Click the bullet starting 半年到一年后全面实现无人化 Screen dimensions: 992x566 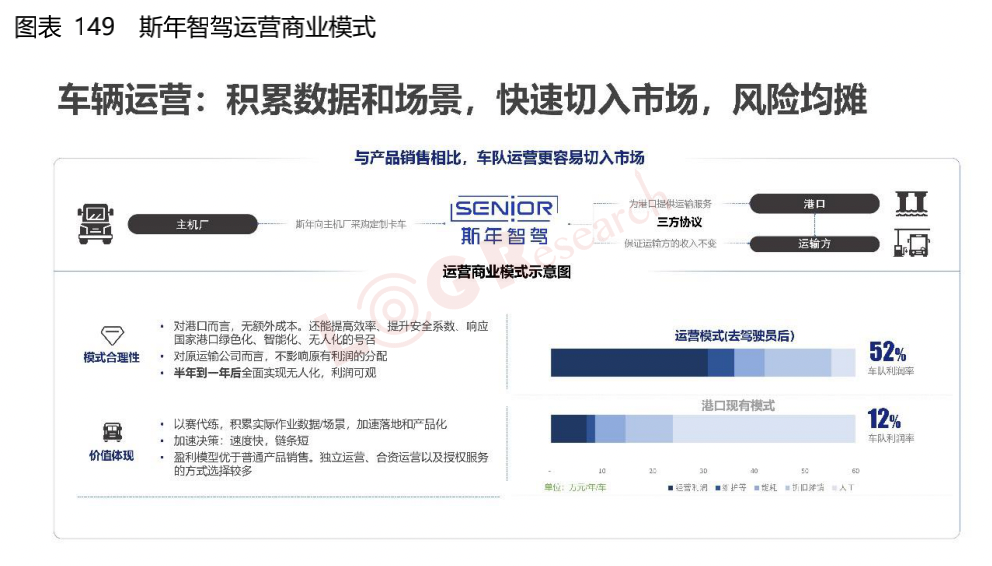coord(275,373)
